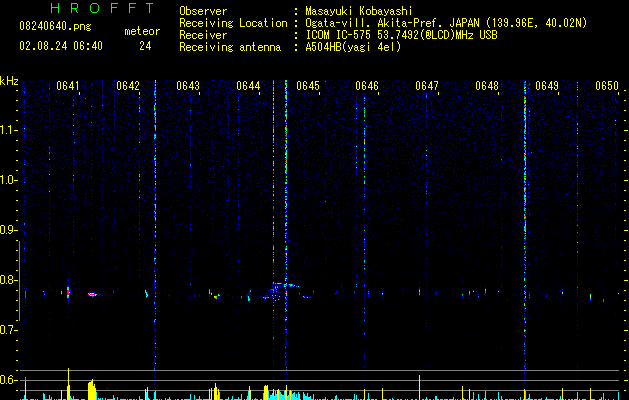Click the 1.1 kHz axis label

[8, 130]
